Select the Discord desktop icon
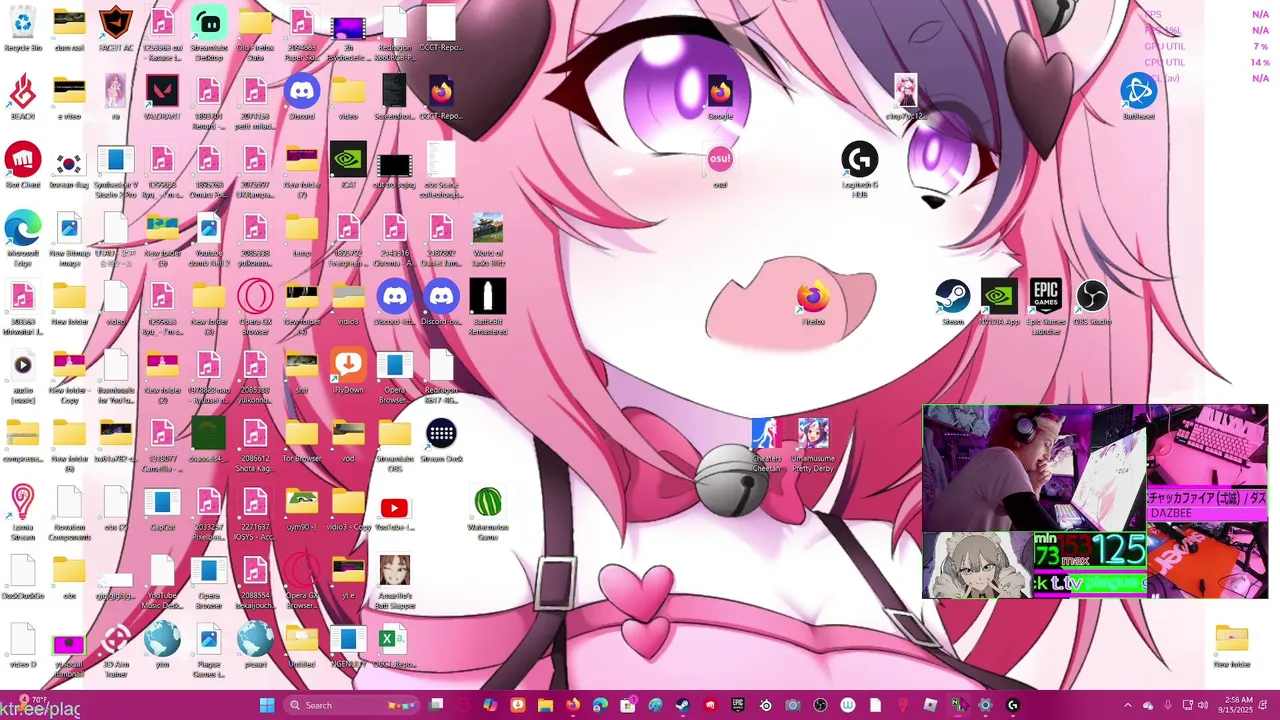 coord(301,98)
